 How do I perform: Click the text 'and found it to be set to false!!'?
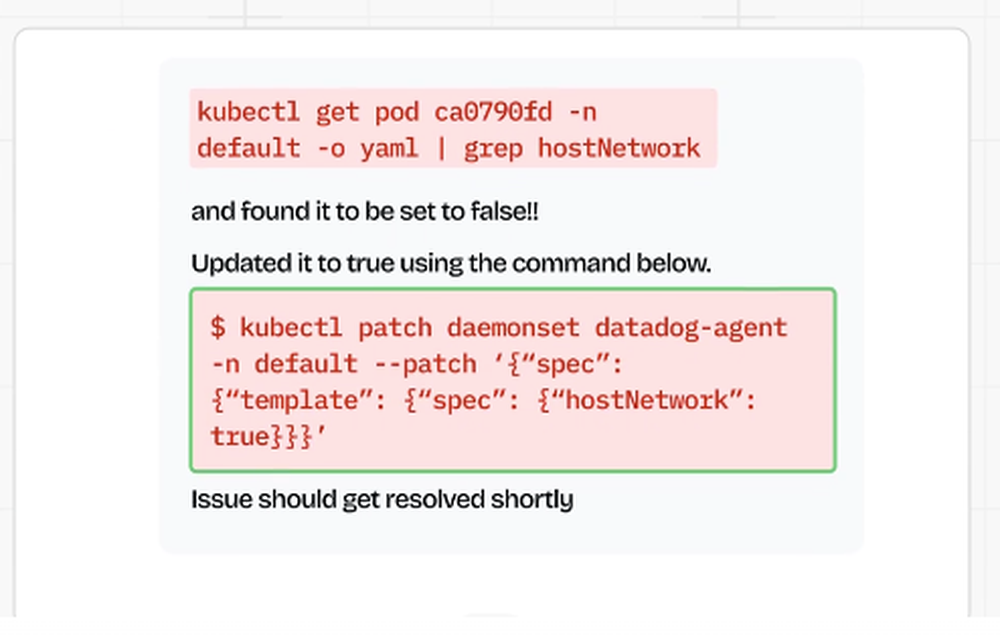pyautogui.click(x=366, y=212)
